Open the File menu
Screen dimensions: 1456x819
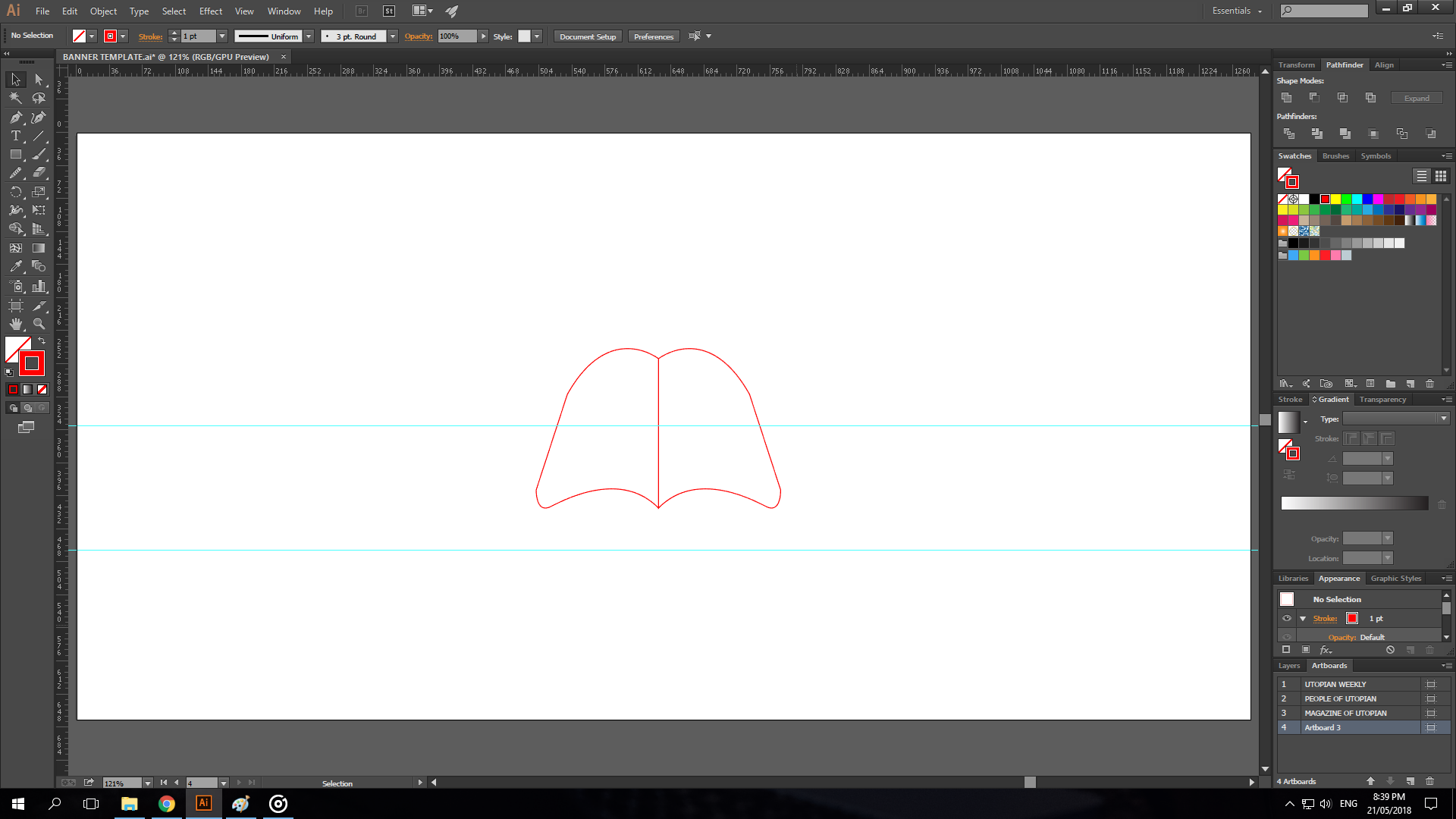[42, 11]
